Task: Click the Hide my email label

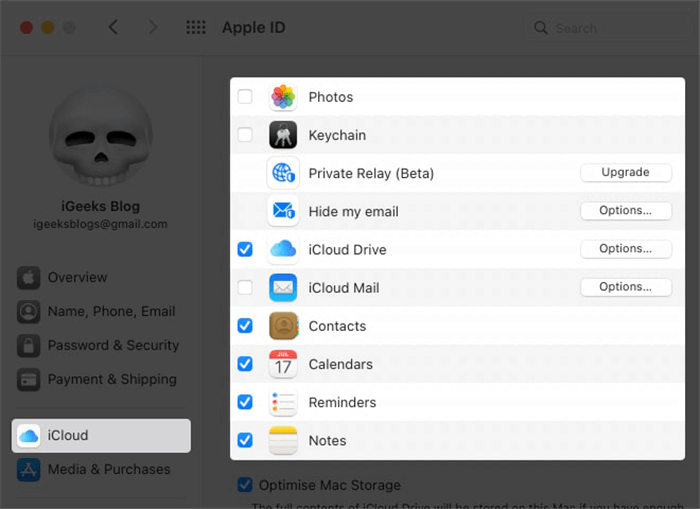Action: [354, 212]
